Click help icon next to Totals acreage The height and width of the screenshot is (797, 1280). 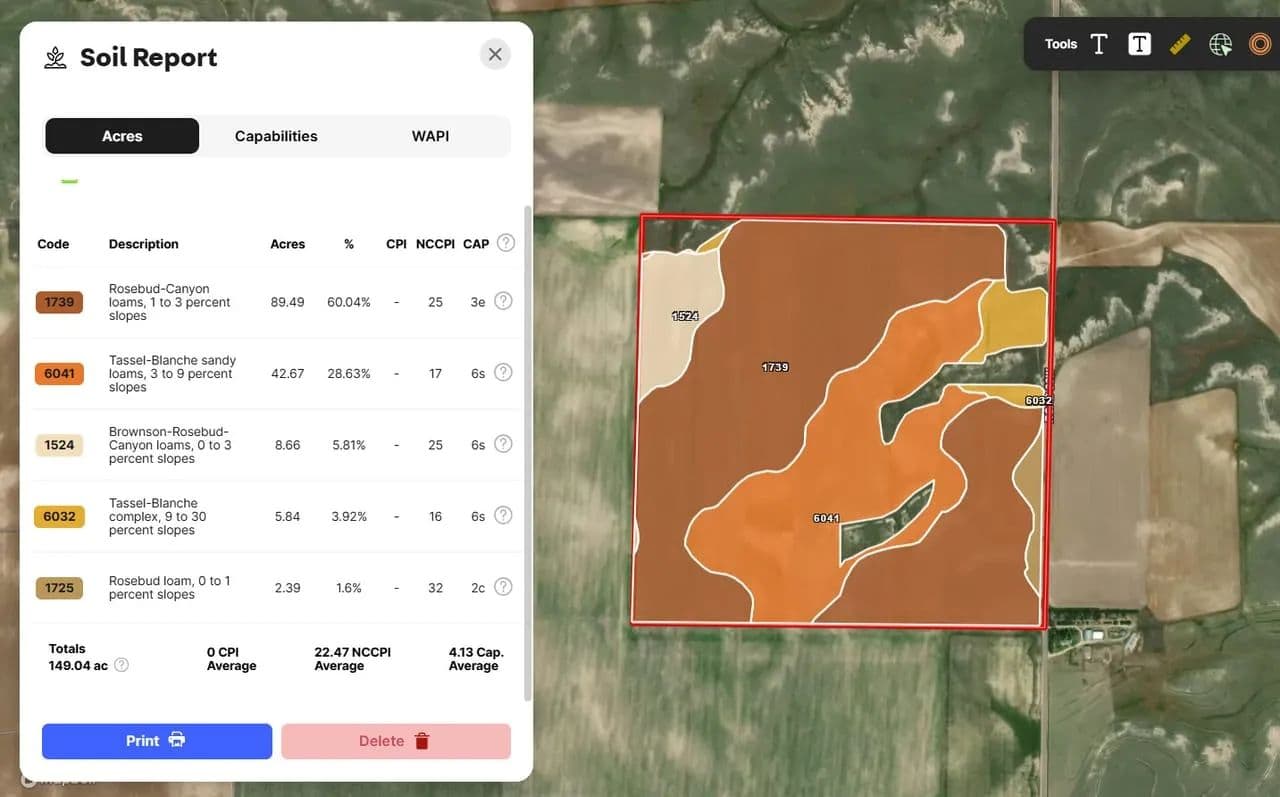tap(122, 665)
